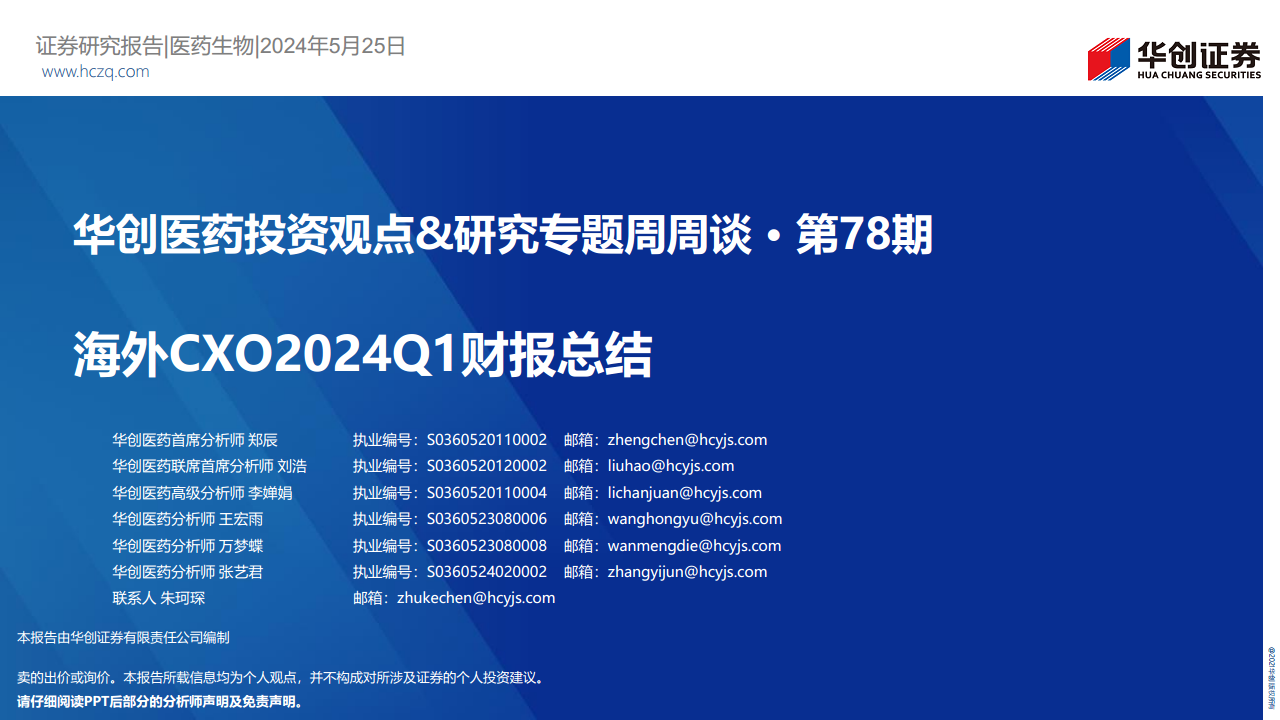Click analyst name 华创医药联席首席分析师 刘浩

coord(210,466)
